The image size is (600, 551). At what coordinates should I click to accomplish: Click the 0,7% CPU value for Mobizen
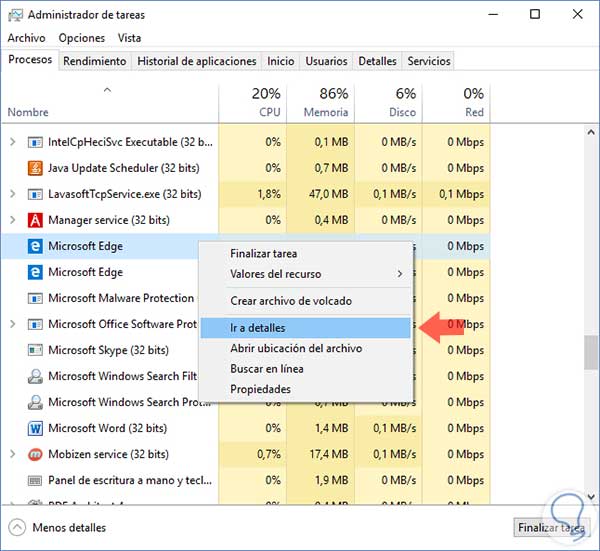click(x=269, y=455)
